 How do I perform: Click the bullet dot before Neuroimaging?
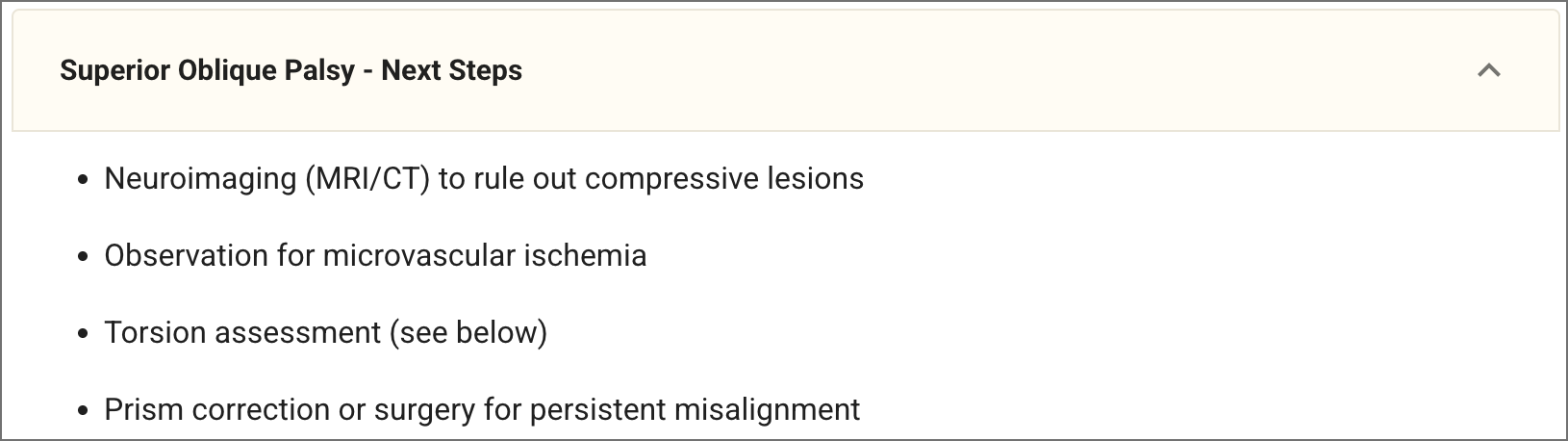(85, 180)
